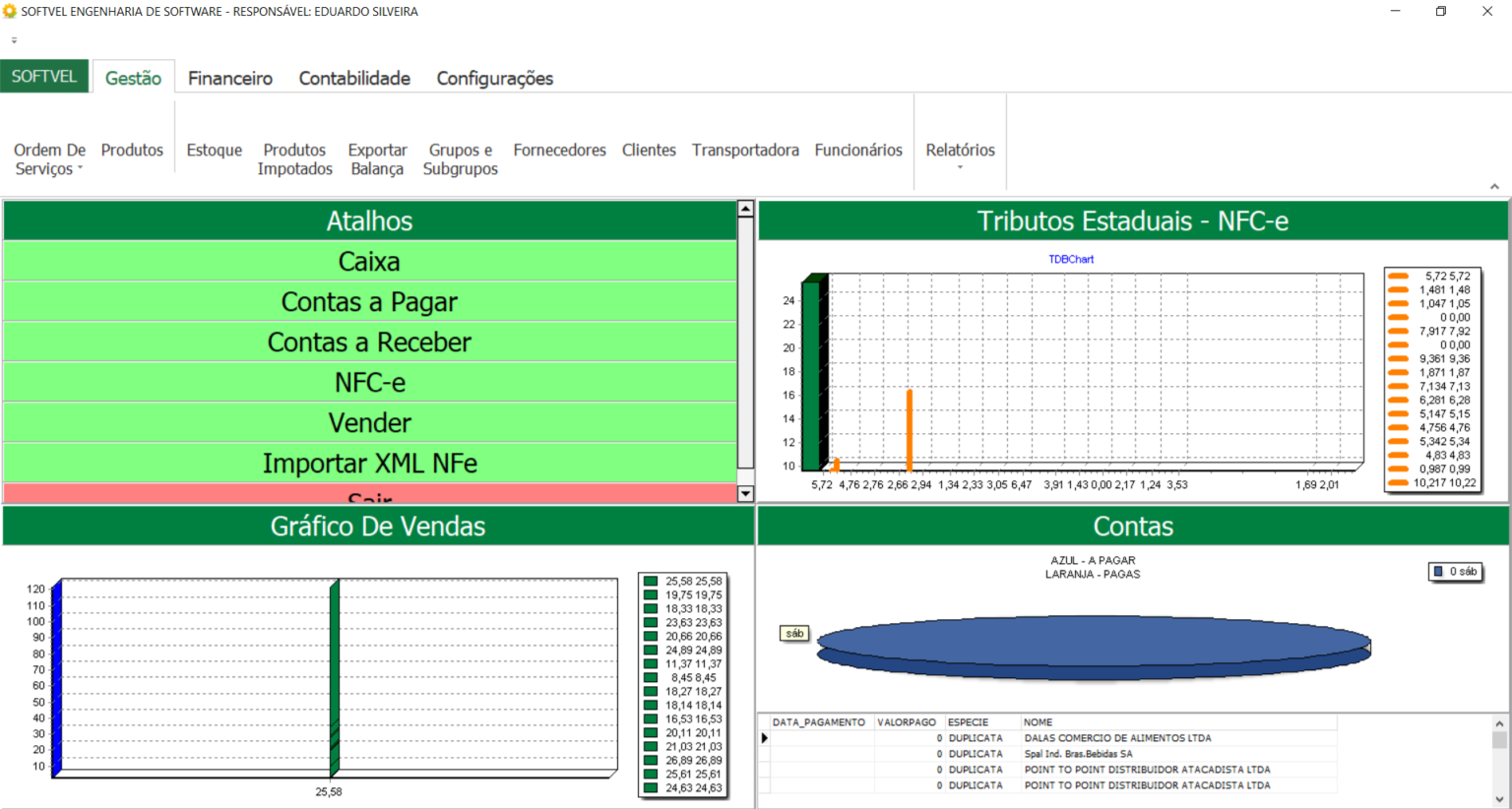Open the Estoque toolbar item

click(x=215, y=150)
